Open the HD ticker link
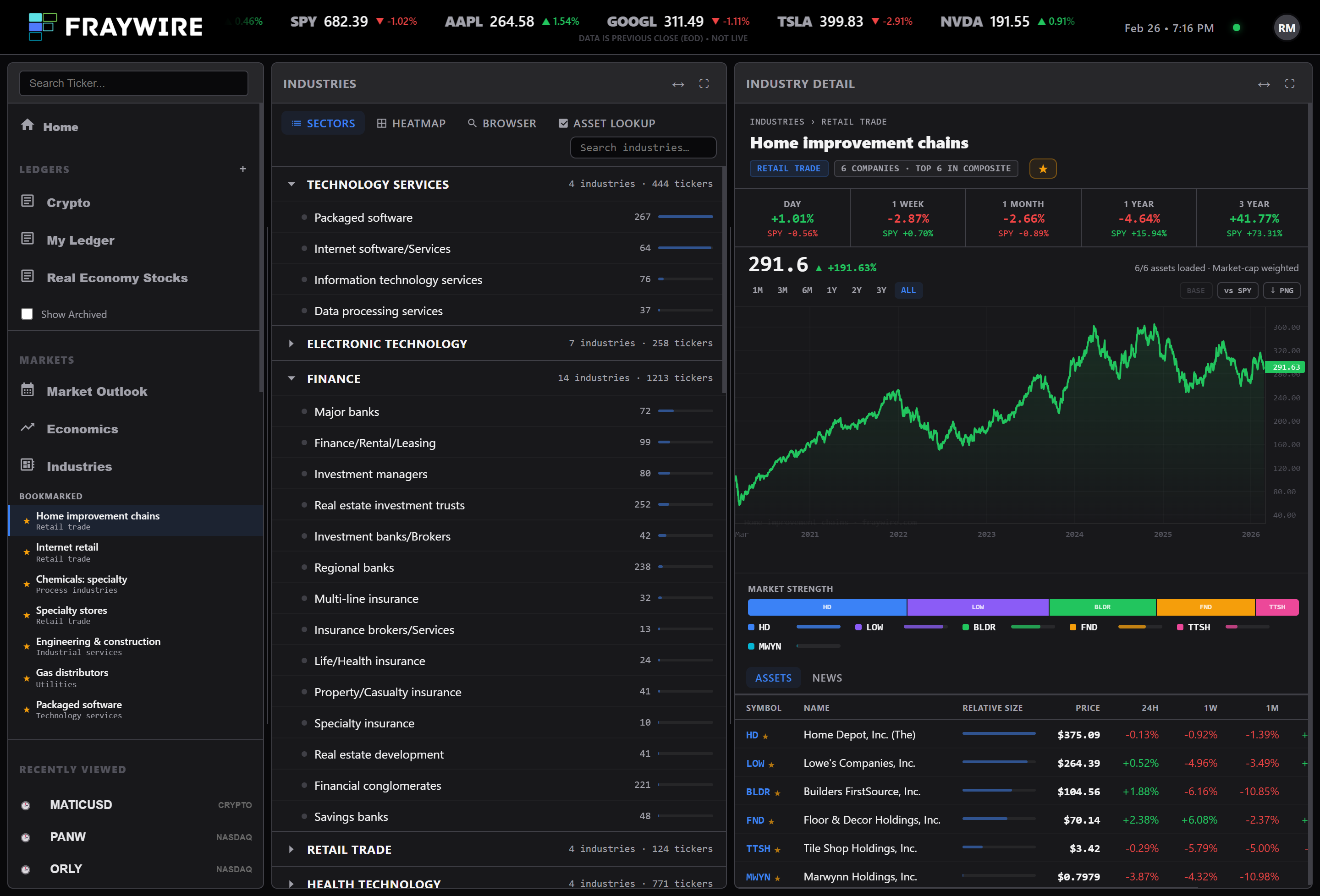This screenshot has width=1320, height=896. pos(753,735)
